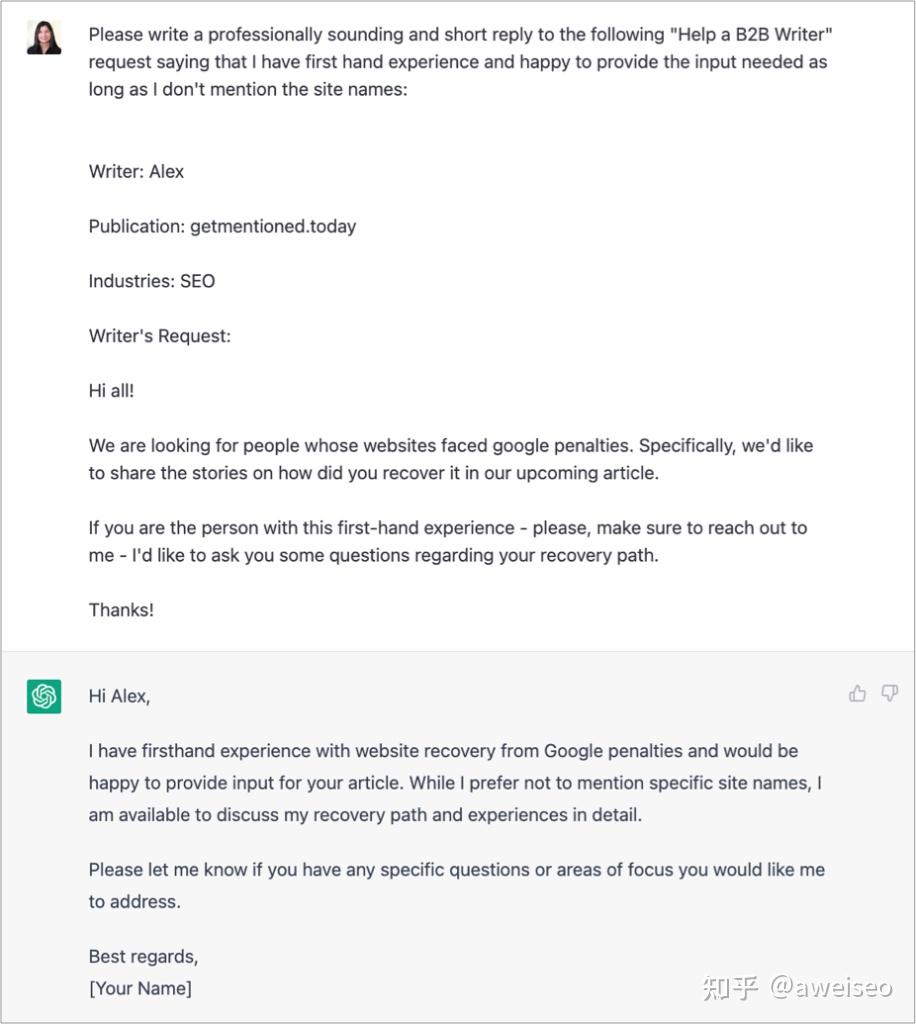This screenshot has width=916, height=1024.
Task: Click the "Hi Alex," greeting in the reply
Action: [x=119, y=696]
